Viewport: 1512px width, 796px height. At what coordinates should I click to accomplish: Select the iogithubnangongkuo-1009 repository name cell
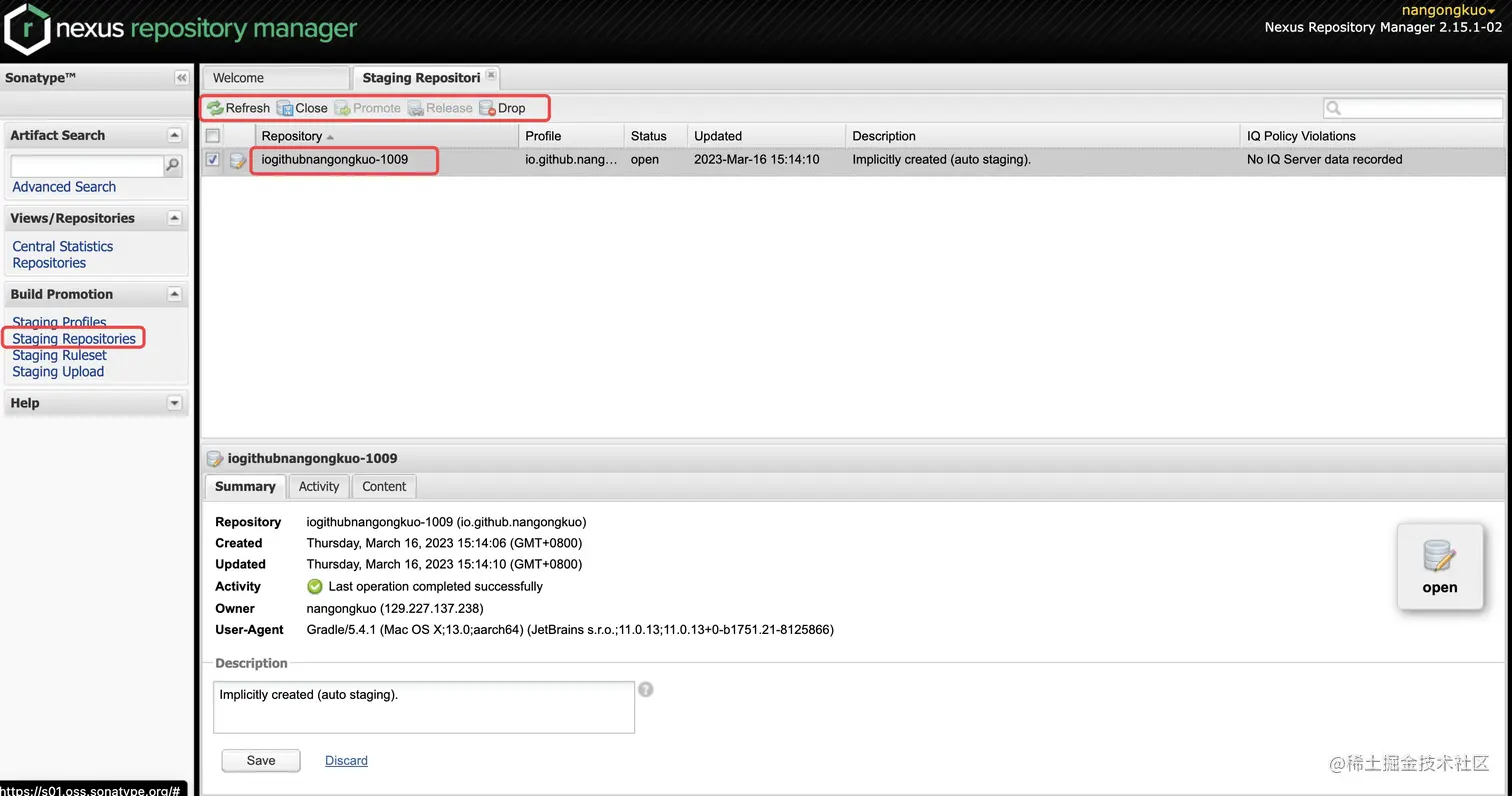(335, 159)
